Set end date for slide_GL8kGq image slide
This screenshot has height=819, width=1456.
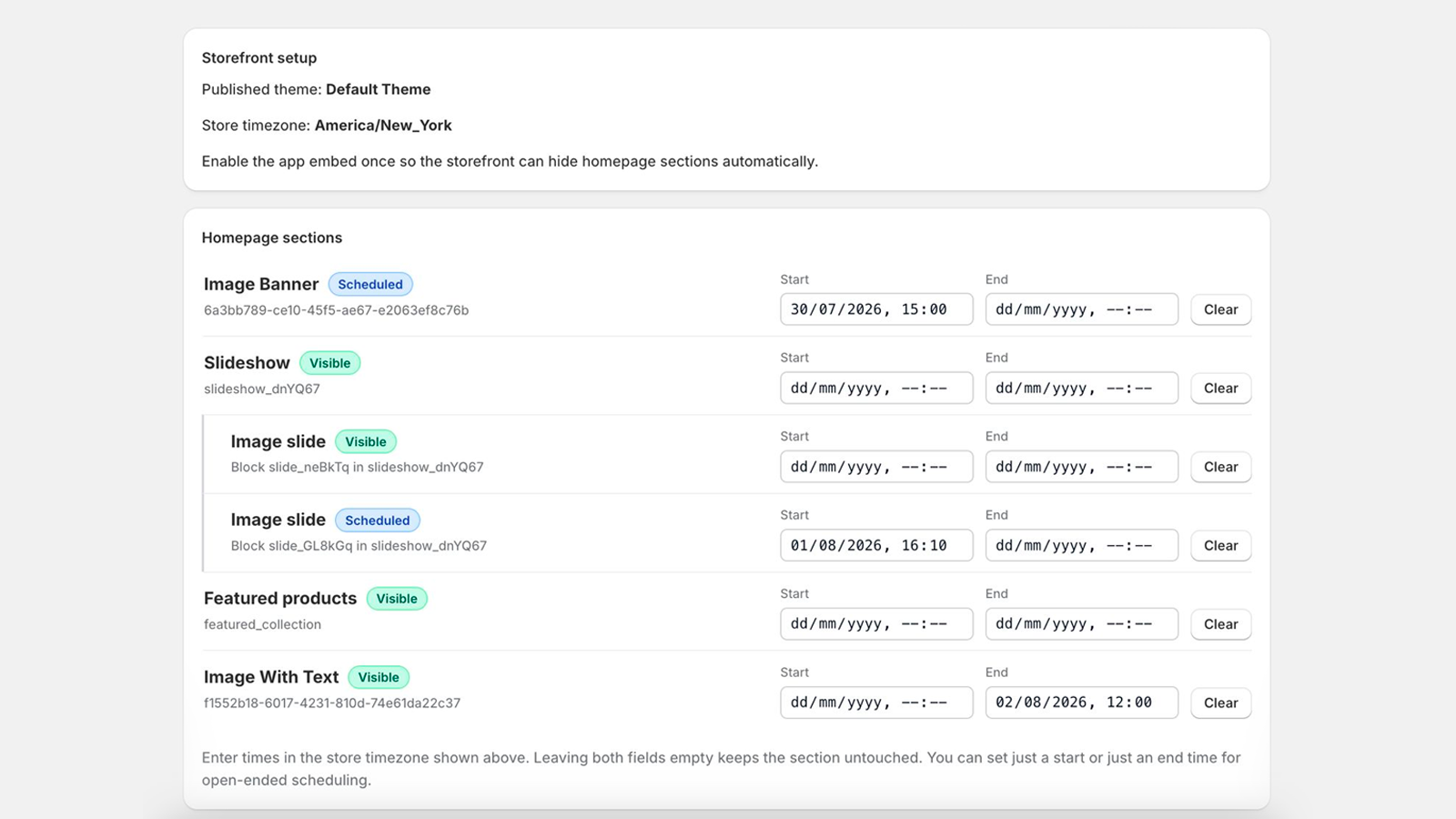coord(1082,546)
